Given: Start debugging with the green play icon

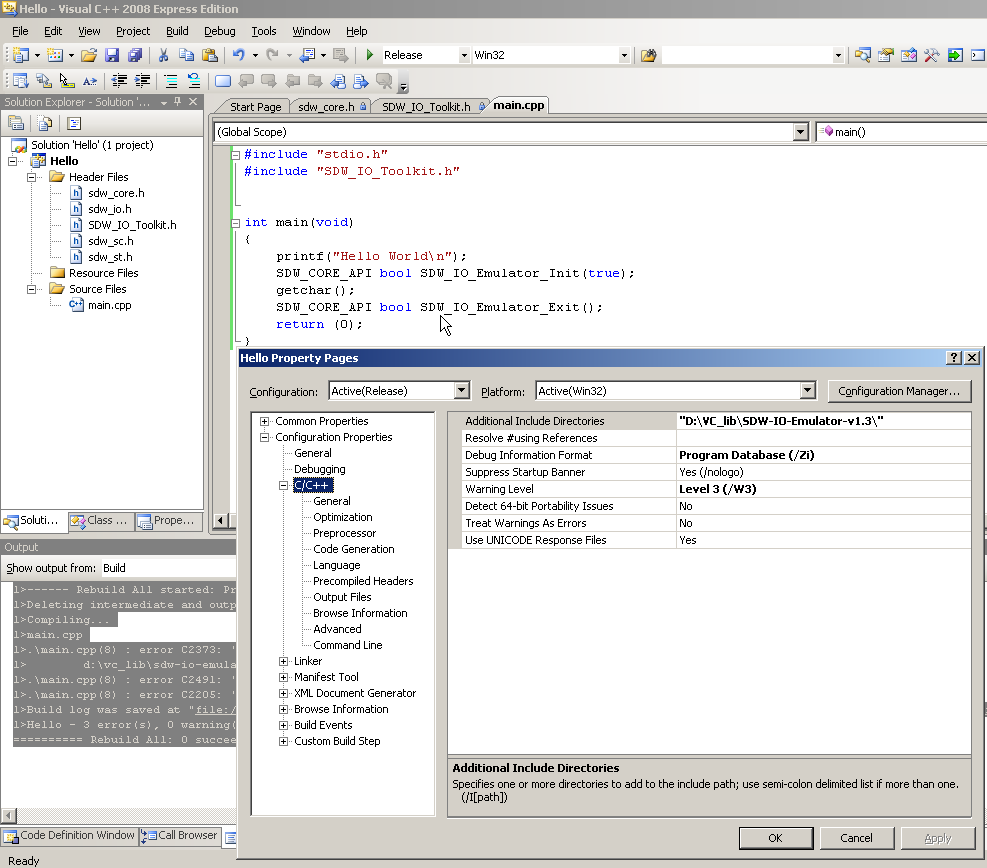Looking at the screenshot, I should click(x=369, y=55).
